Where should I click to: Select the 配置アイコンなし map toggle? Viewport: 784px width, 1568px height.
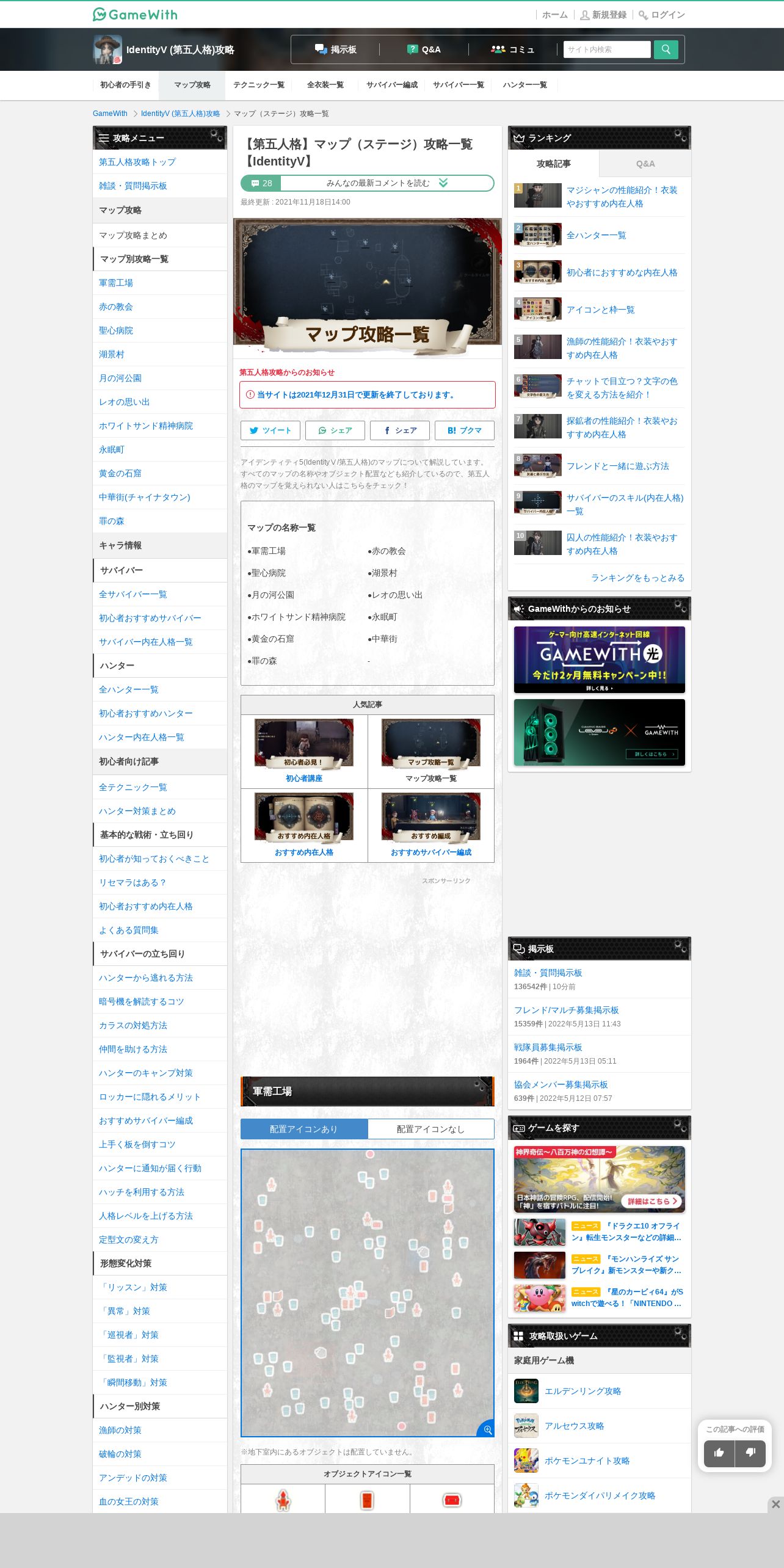point(431,1129)
